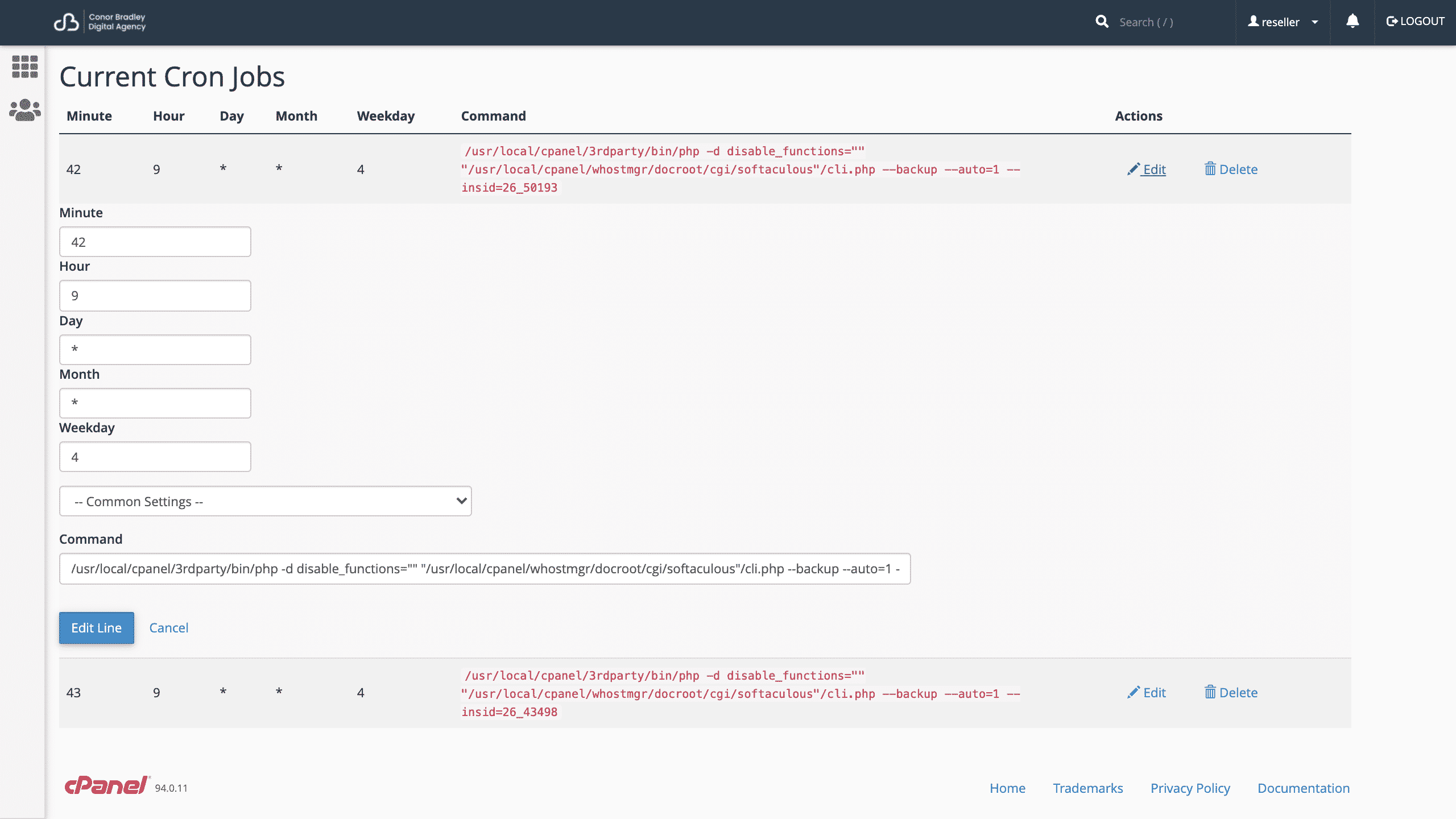This screenshot has height=819, width=1456.
Task: Click the Edit Line button
Action: pyautogui.click(x=97, y=627)
